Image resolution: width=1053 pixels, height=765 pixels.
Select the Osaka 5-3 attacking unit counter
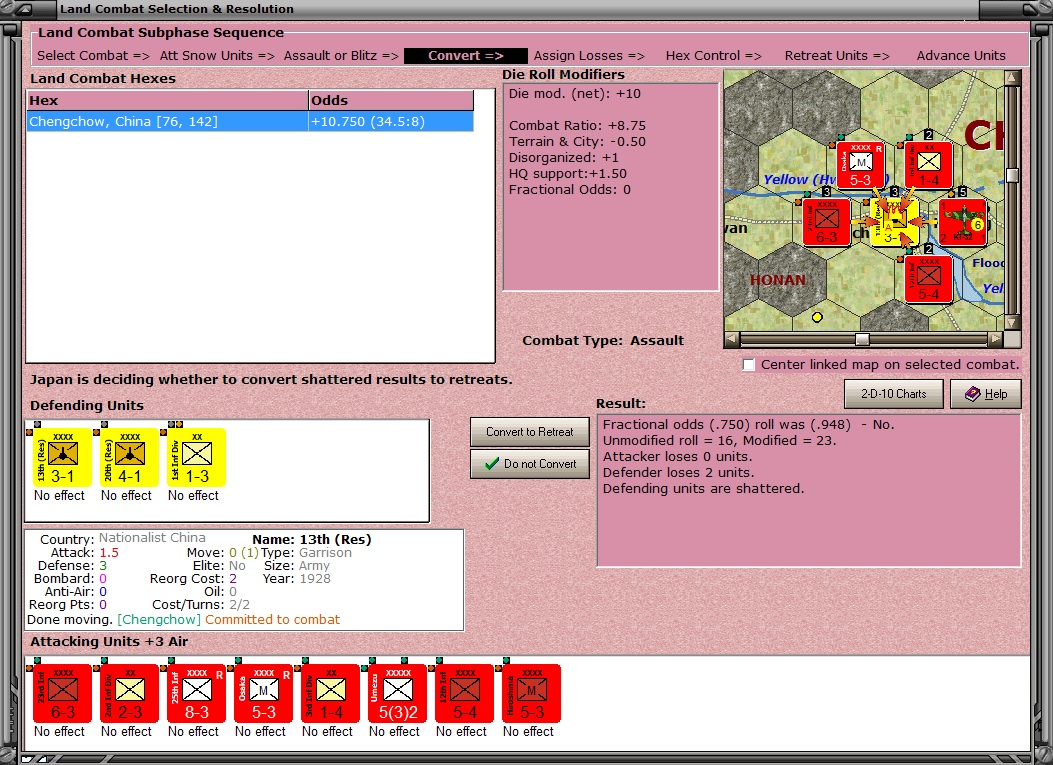pos(263,693)
